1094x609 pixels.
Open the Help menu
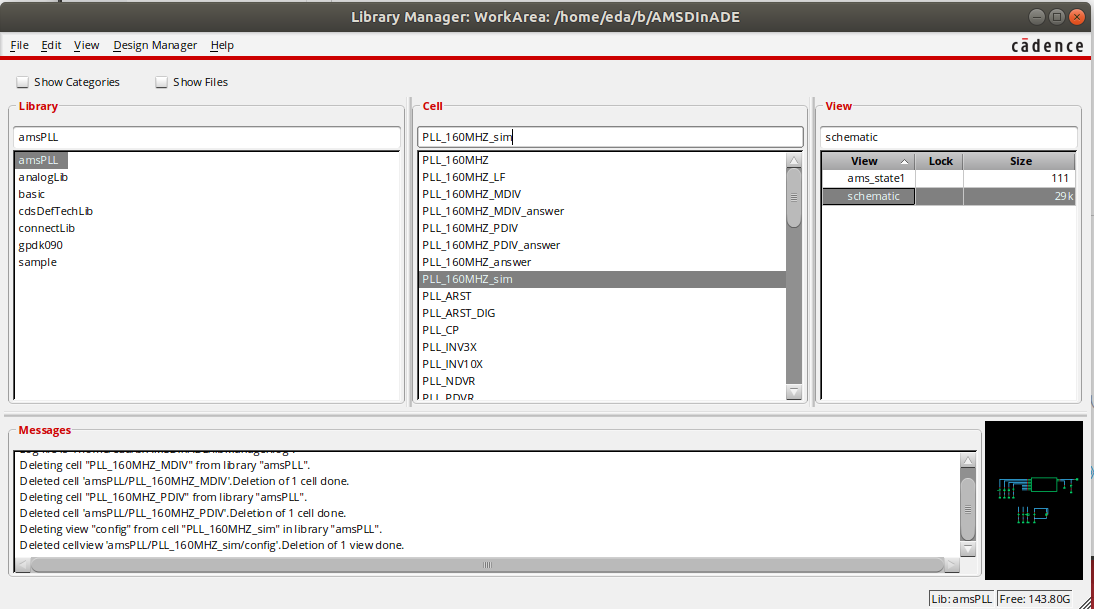pyautogui.click(x=222, y=45)
